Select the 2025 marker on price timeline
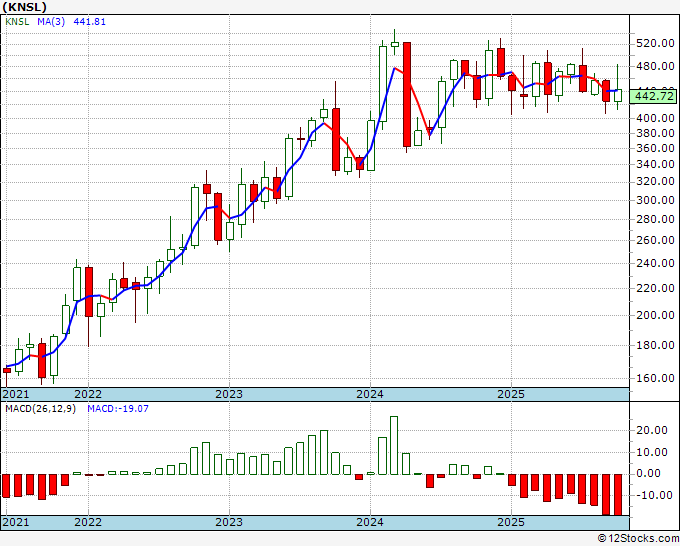The width and height of the screenshot is (680, 546). 511,394
